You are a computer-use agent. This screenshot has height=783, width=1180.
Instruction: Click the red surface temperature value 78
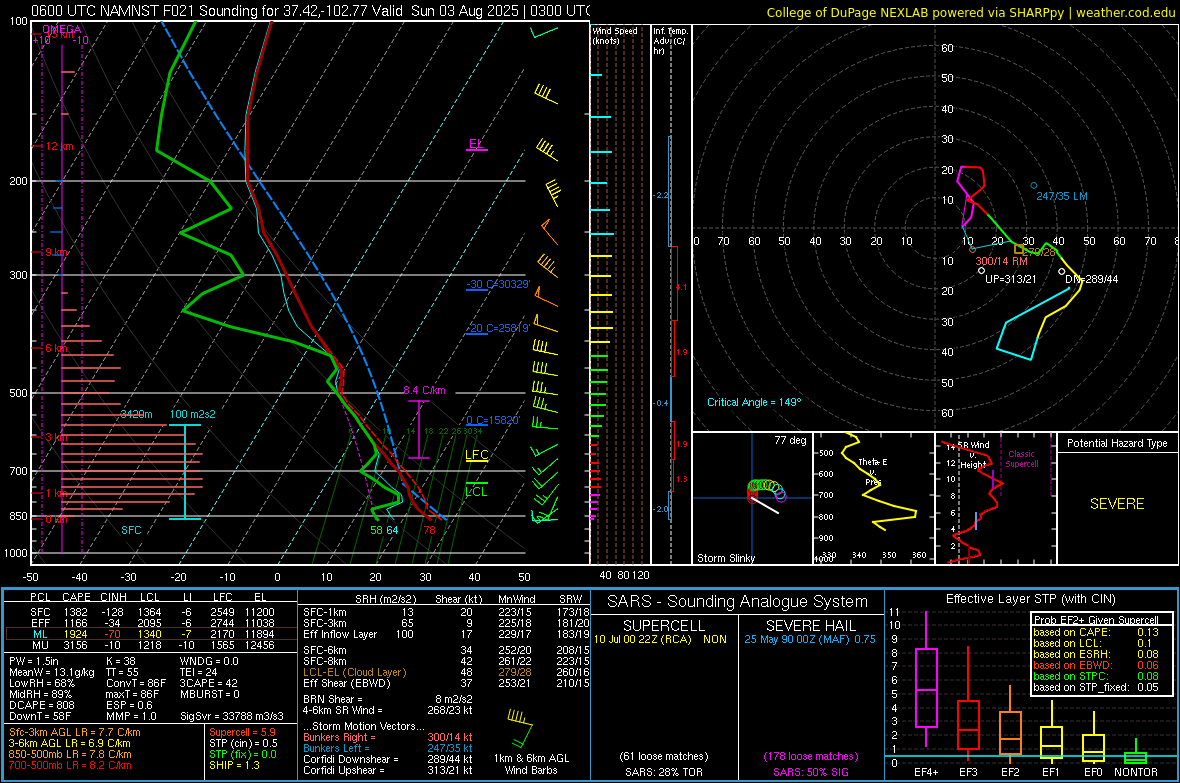click(429, 530)
